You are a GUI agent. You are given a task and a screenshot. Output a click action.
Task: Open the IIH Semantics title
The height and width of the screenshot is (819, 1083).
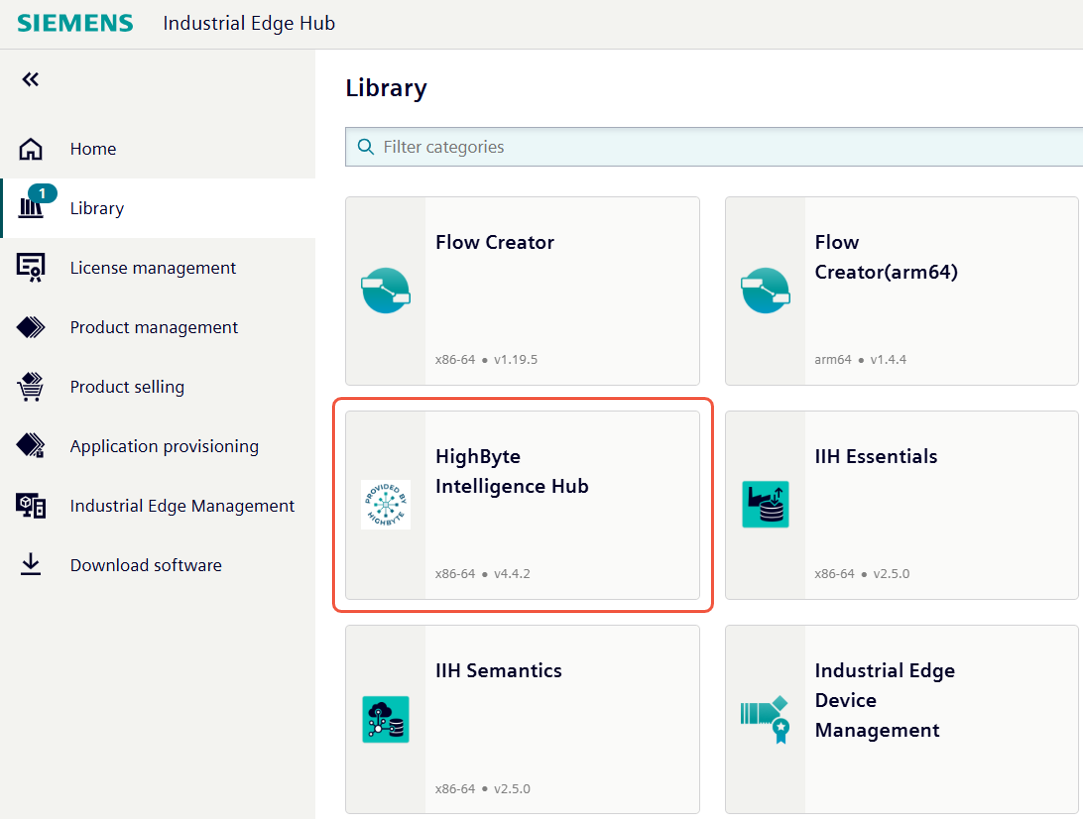coord(499,671)
